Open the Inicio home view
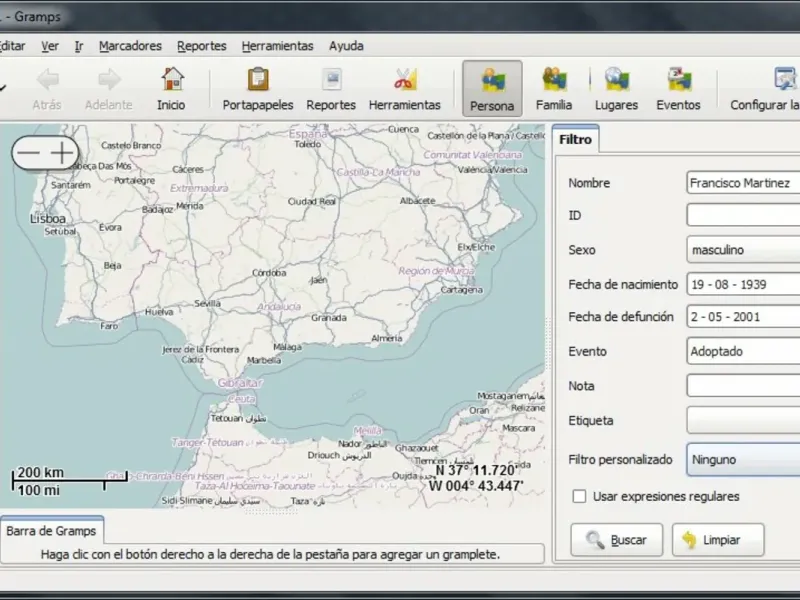Image resolution: width=800 pixels, height=600 pixels. [171, 88]
